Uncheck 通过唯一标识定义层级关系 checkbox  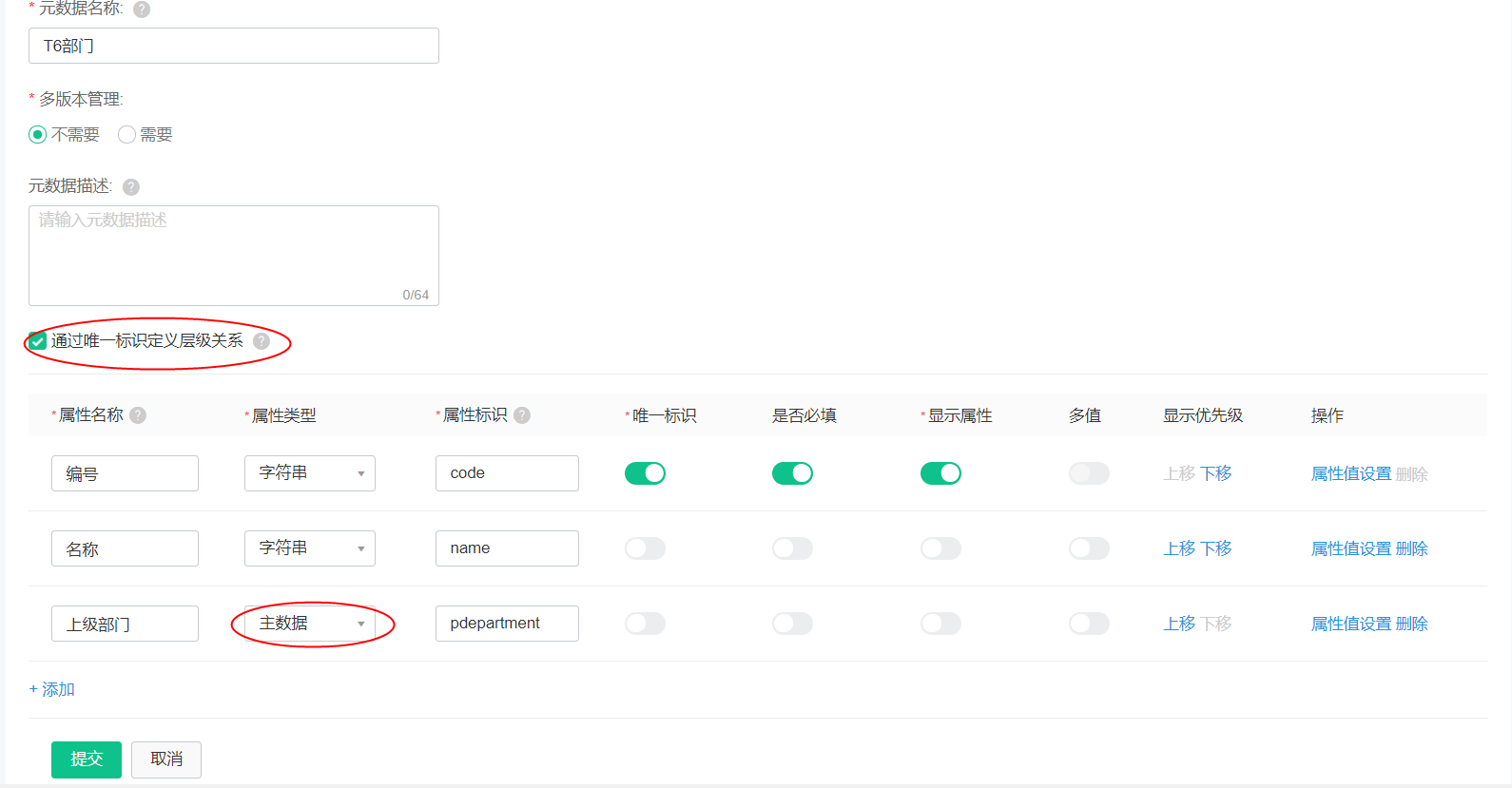click(38, 341)
